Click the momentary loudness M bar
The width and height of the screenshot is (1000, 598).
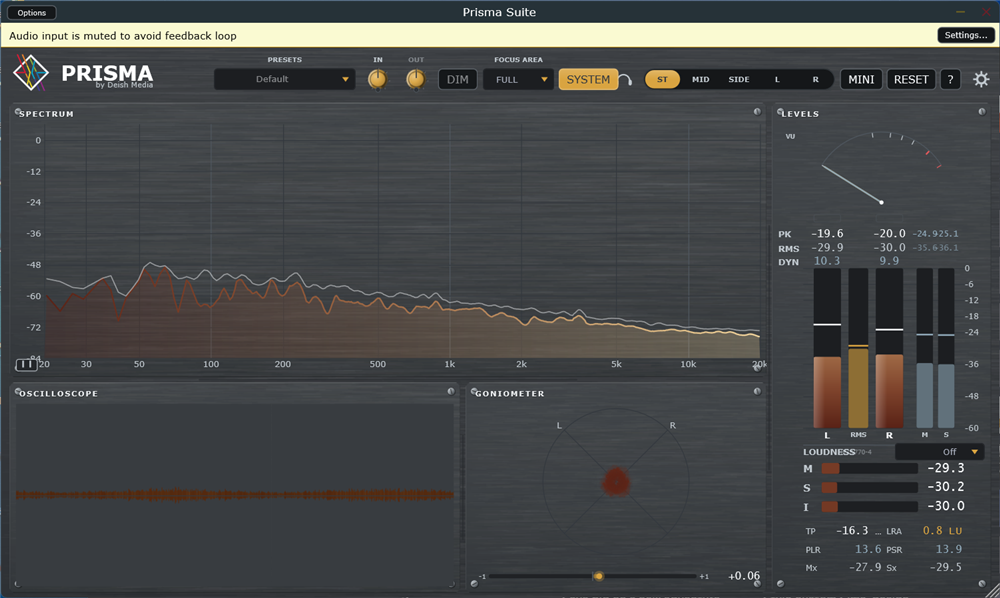[869, 468]
